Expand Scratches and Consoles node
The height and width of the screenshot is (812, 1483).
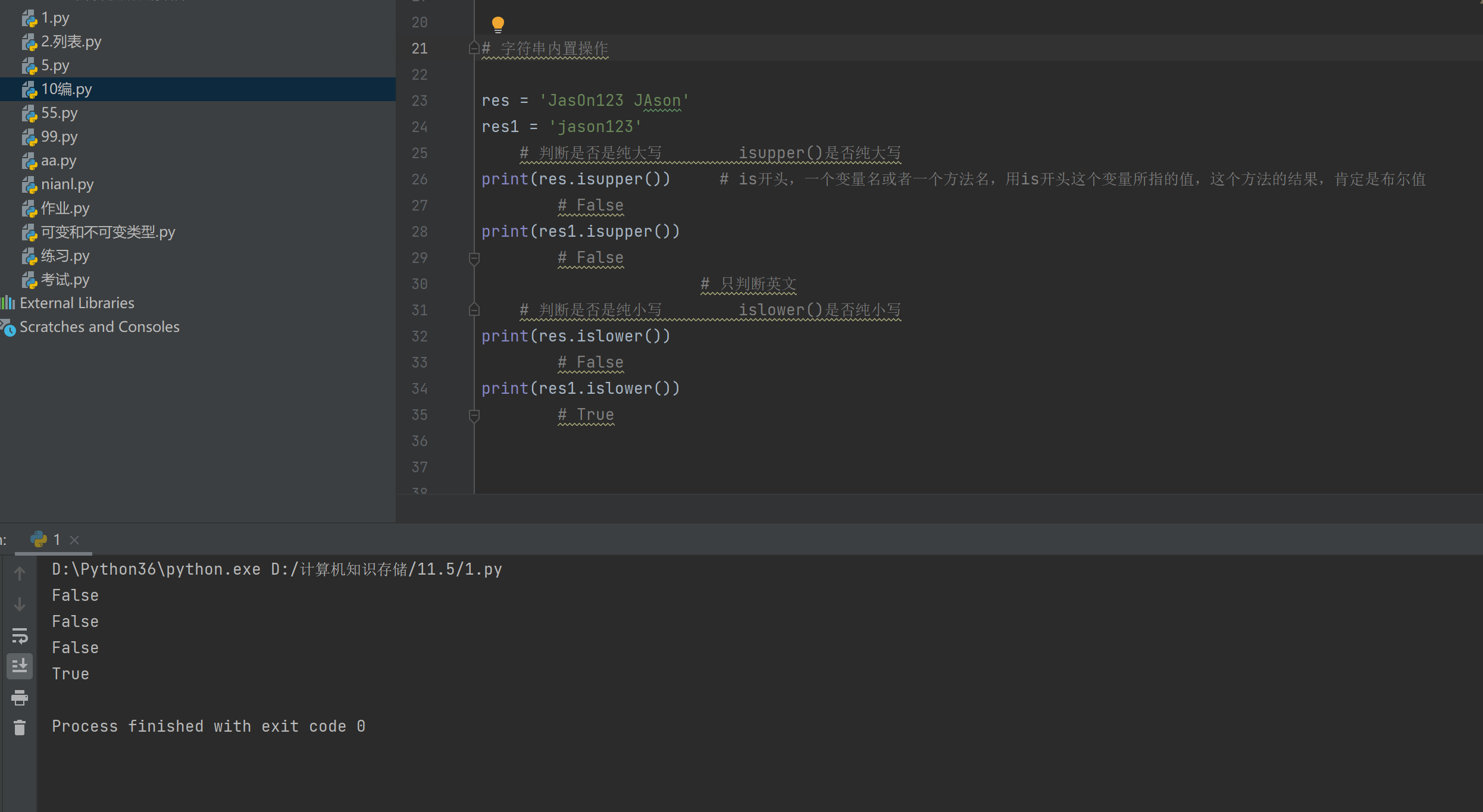tap(99, 327)
